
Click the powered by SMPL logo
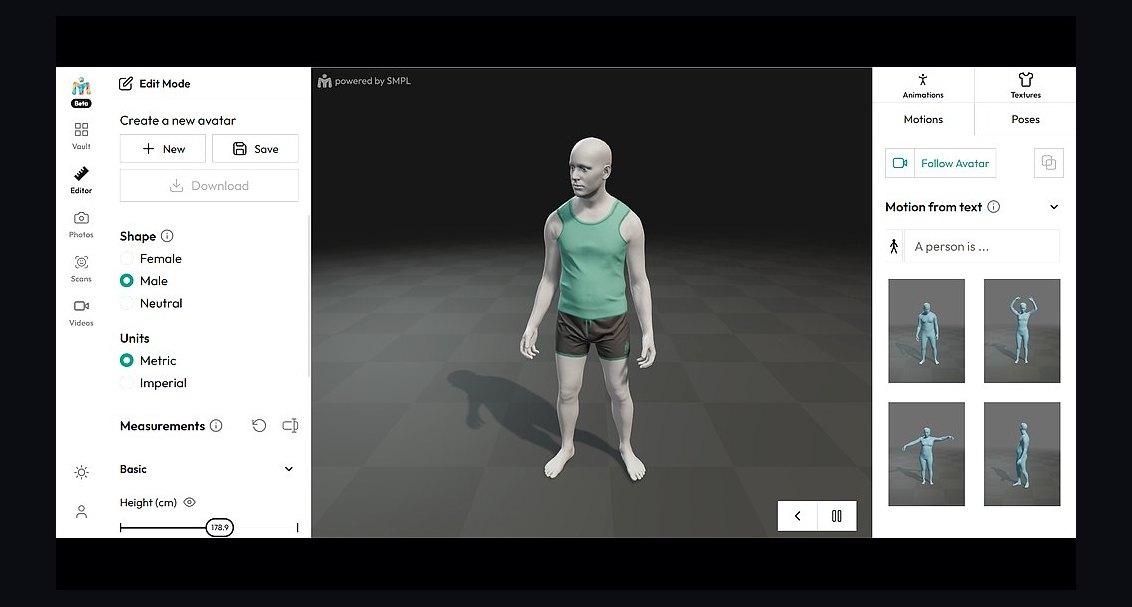[x=364, y=81]
